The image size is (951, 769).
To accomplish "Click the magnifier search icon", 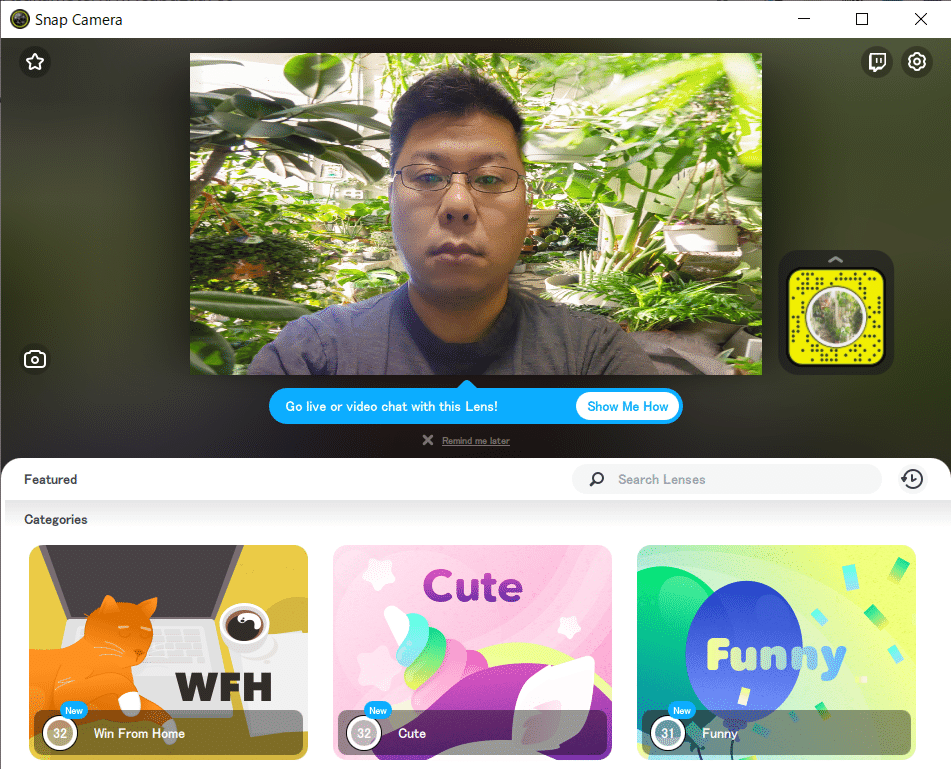I will click(x=597, y=480).
